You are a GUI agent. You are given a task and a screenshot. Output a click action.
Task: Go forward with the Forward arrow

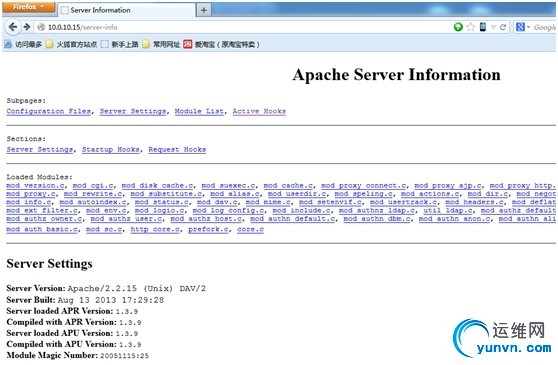pos(27,27)
